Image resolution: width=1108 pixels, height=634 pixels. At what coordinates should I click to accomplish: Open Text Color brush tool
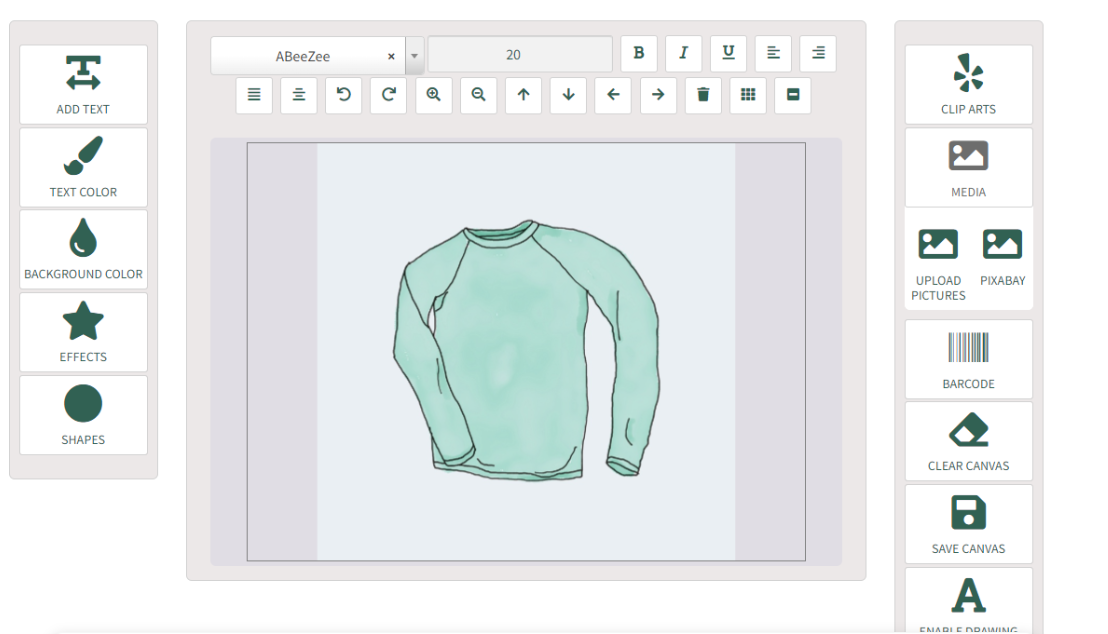click(x=83, y=168)
